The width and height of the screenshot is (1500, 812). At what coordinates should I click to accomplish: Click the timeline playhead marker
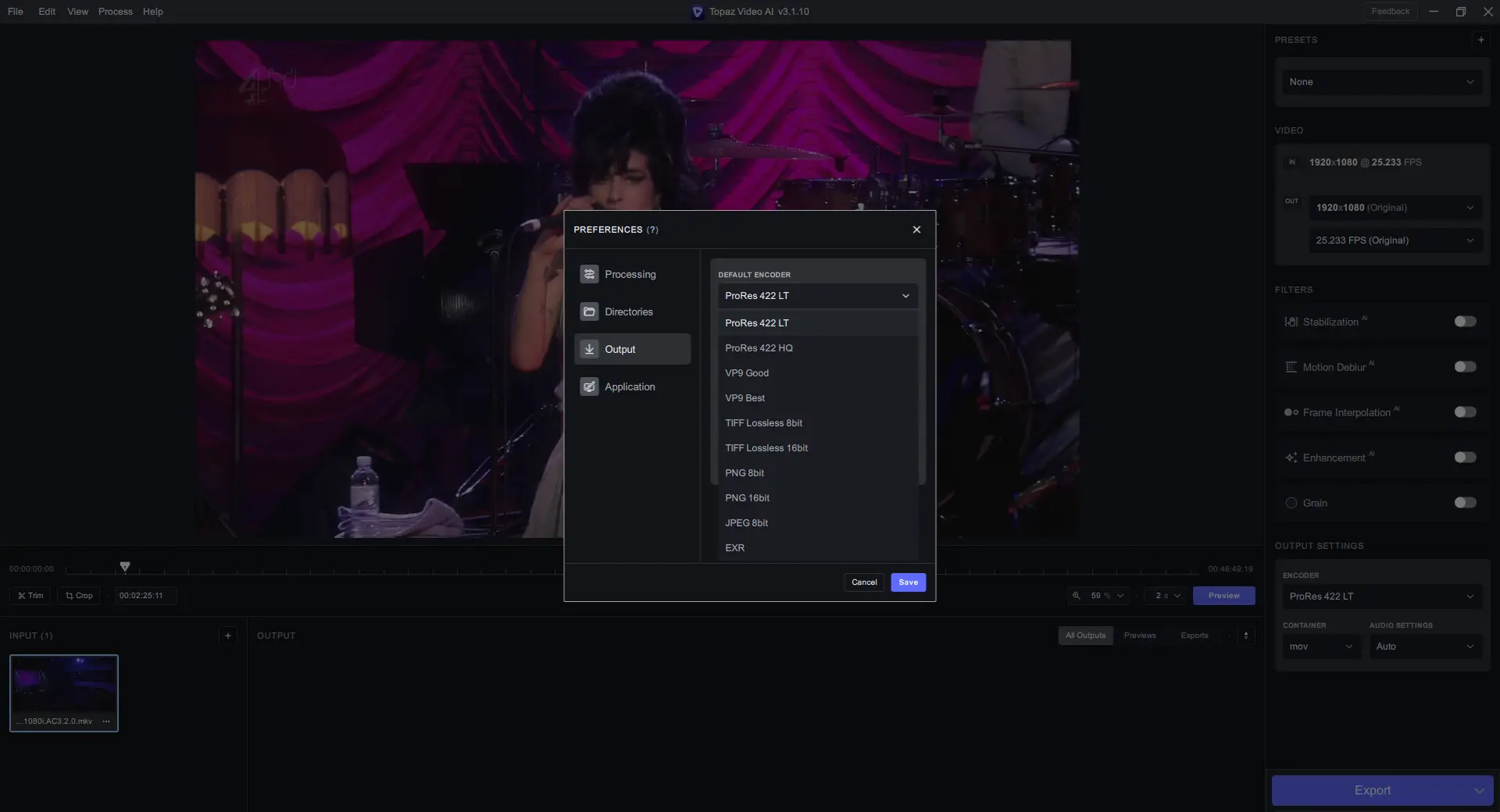[125, 567]
